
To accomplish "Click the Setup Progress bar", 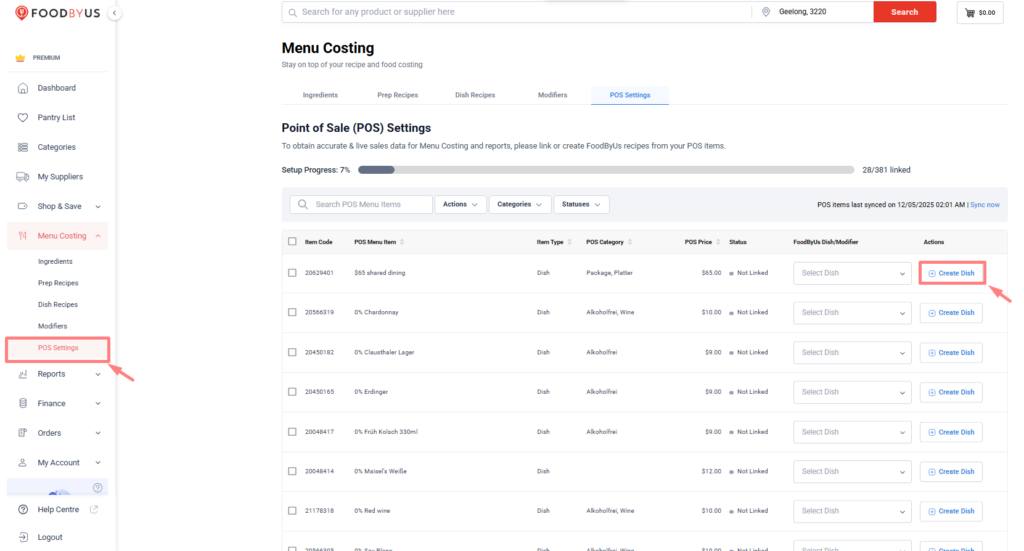I will (606, 170).
